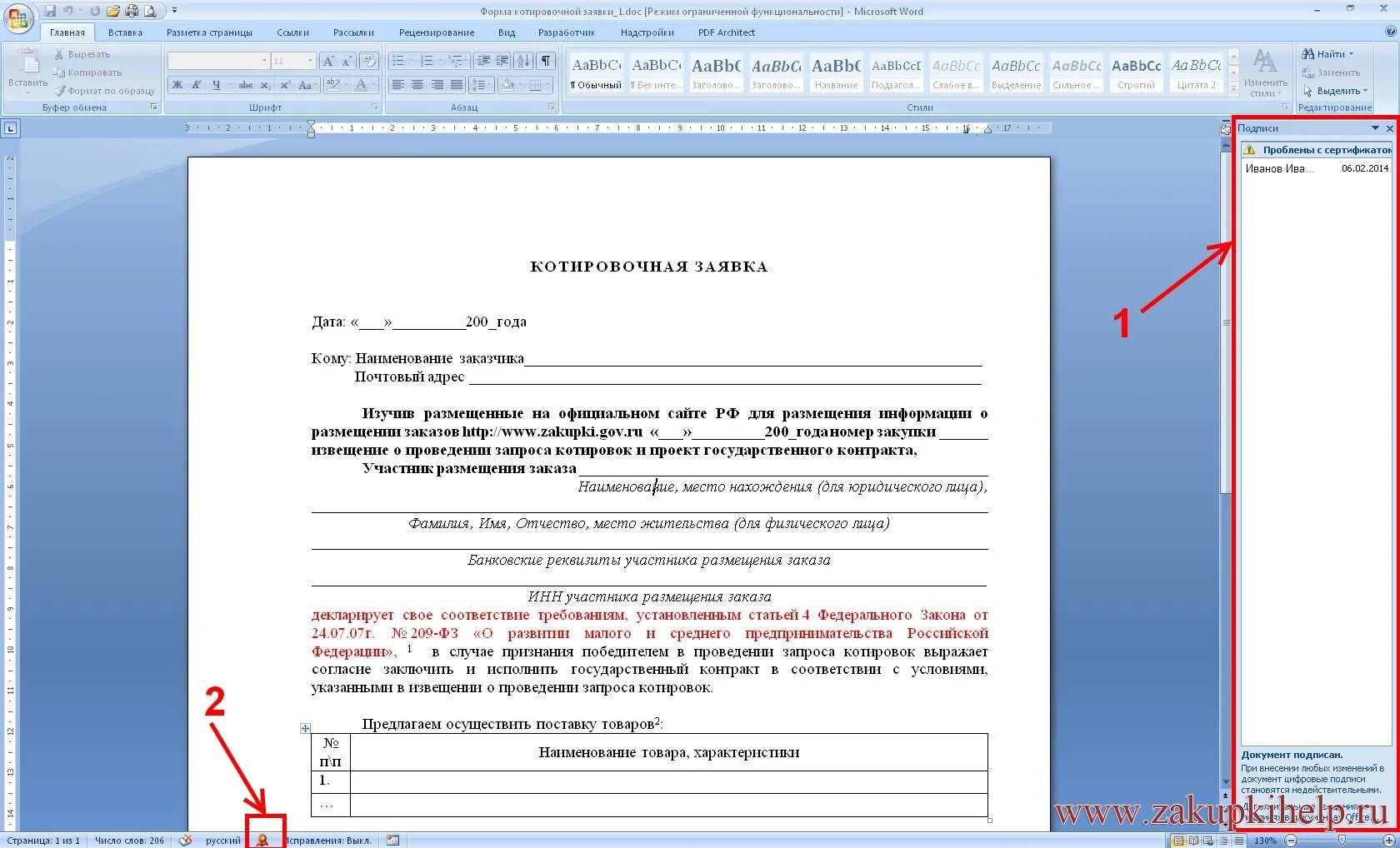Align text to the right
Image resolution: width=1400 pixels, height=848 pixels.
coord(437,85)
